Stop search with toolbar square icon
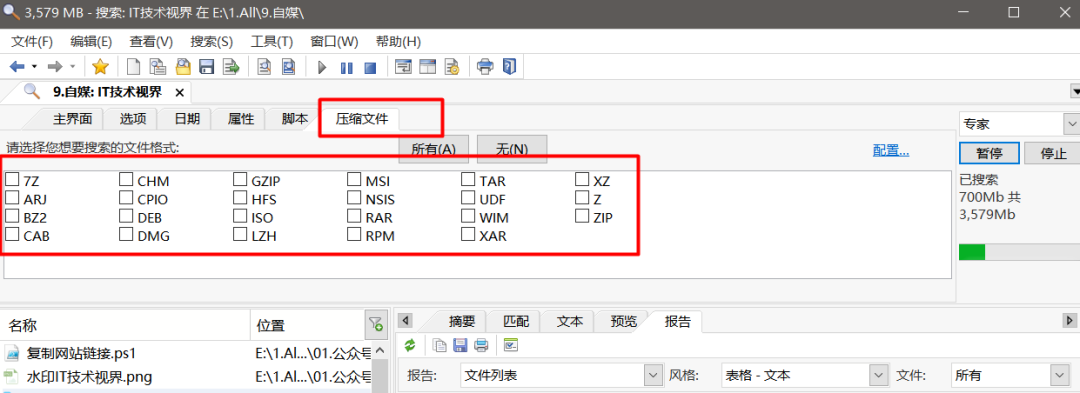Image resolution: width=1080 pixels, height=393 pixels. pyautogui.click(x=371, y=67)
